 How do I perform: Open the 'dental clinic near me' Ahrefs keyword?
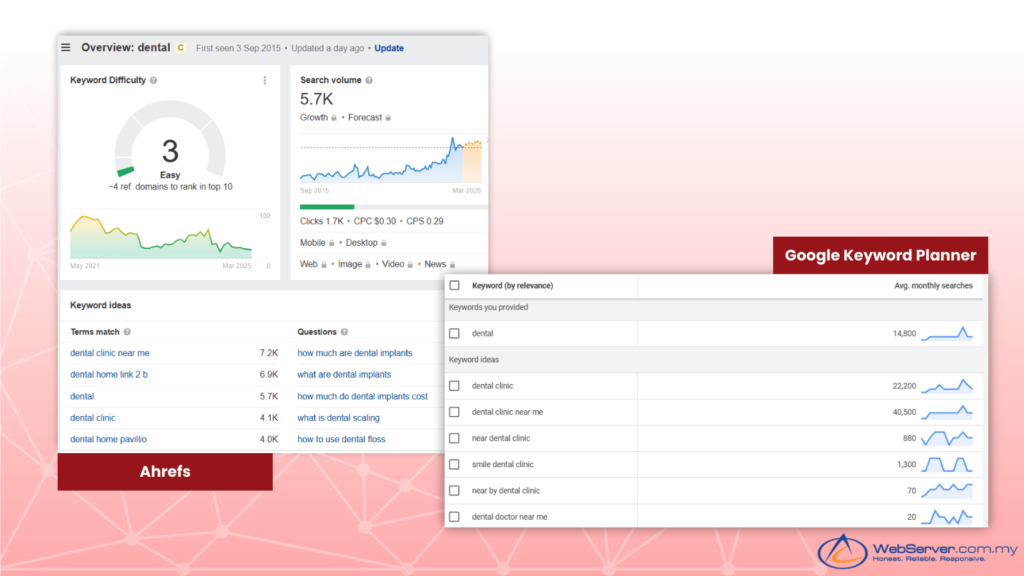pos(110,353)
